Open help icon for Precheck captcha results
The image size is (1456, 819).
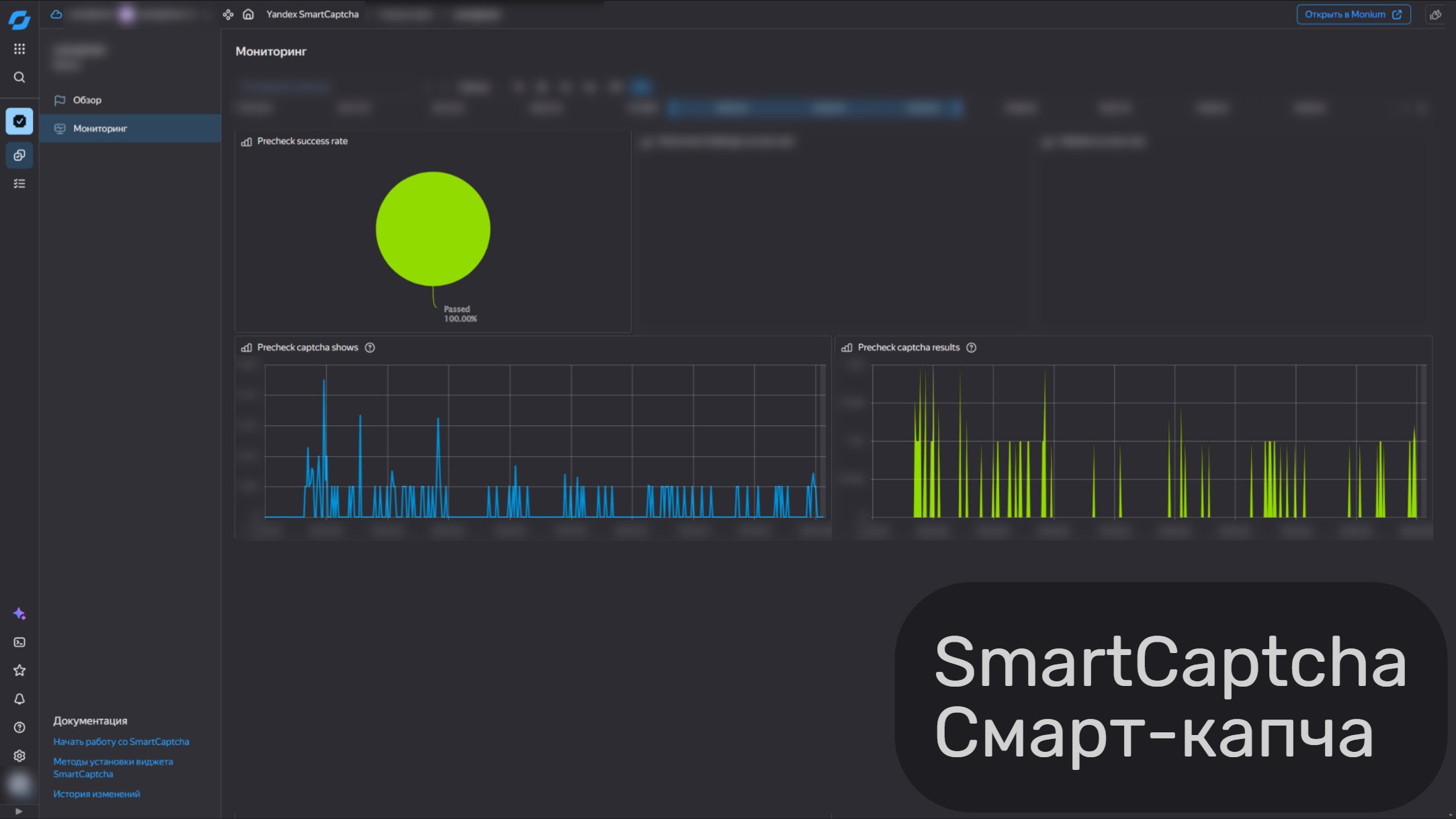click(x=971, y=347)
